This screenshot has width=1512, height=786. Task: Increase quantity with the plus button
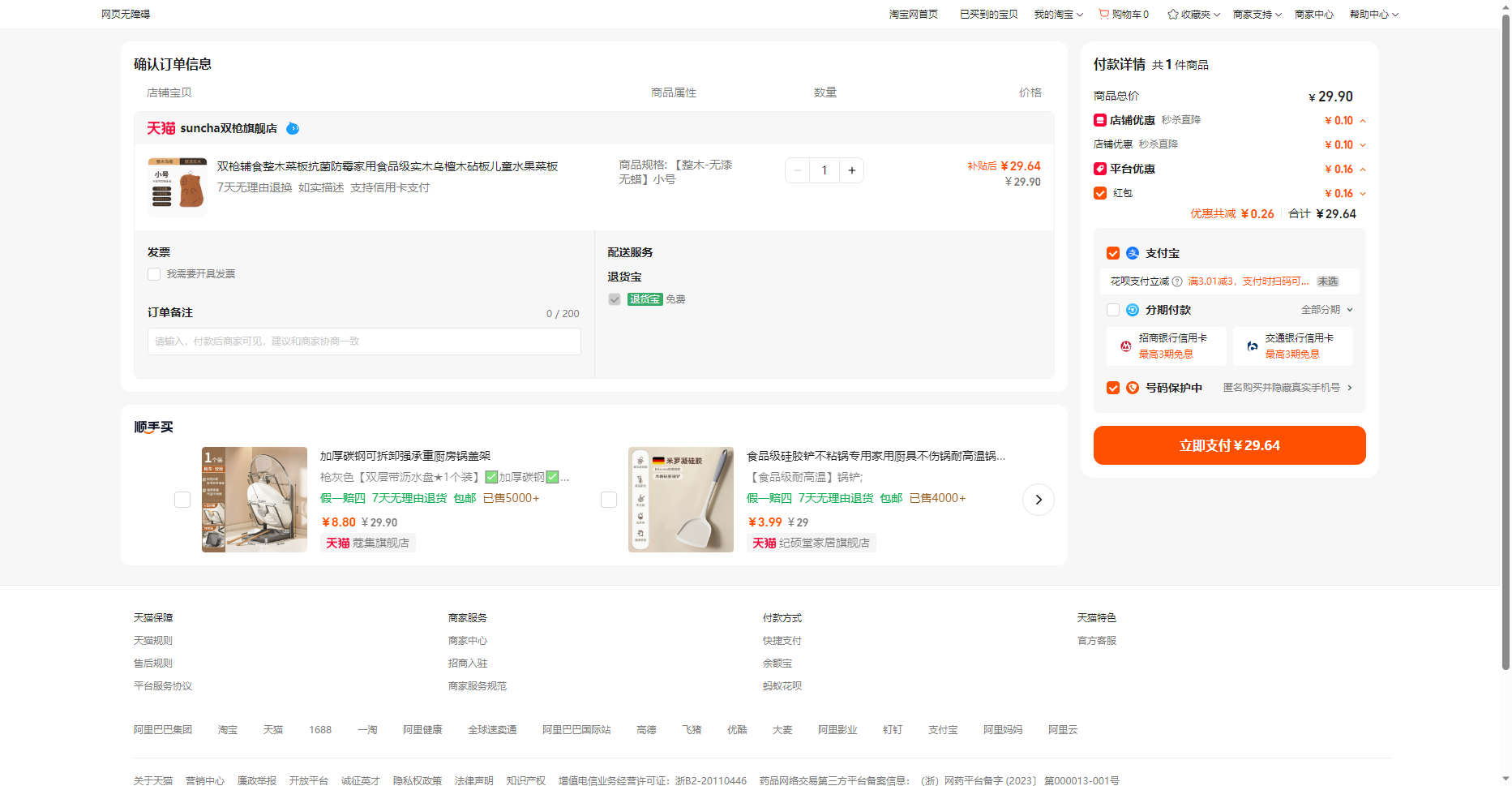tap(851, 170)
